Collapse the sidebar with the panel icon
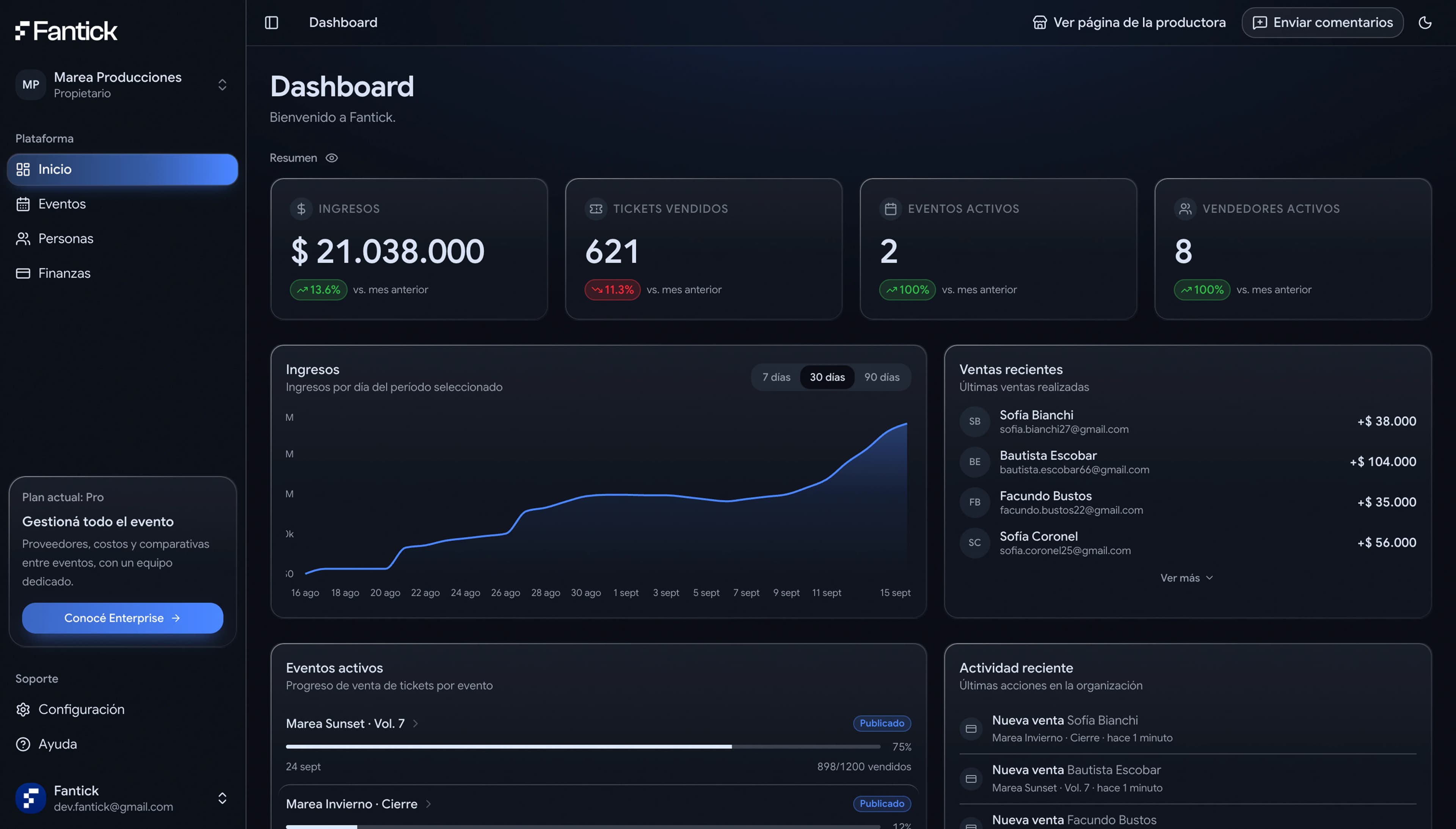 [x=271, y=23]
